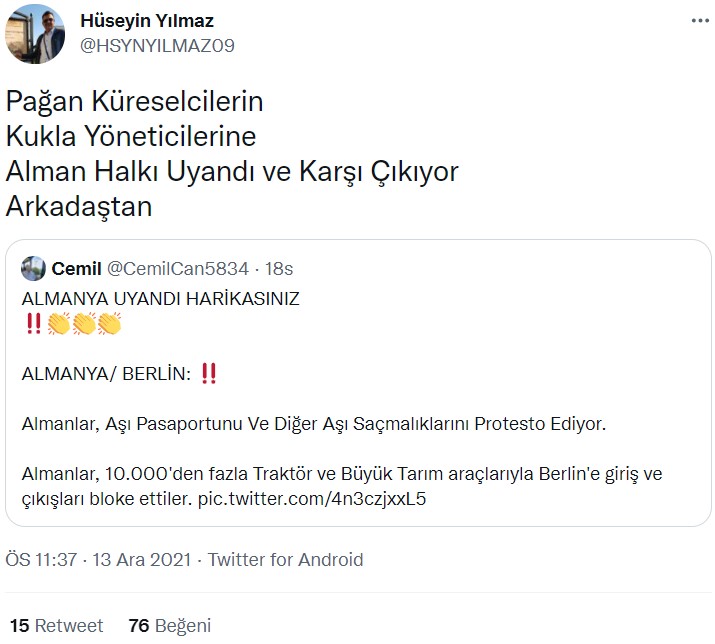Click the clapping hands emojis
The width and height of the screenshot is (715, 644).
click(83, 323)
